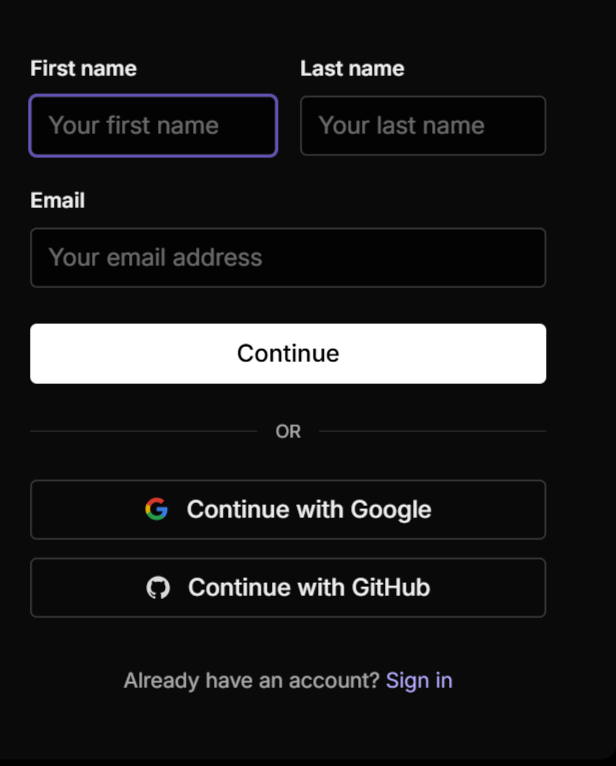
Task: Click the 'Last name' label
Action: tap(352, 68)
